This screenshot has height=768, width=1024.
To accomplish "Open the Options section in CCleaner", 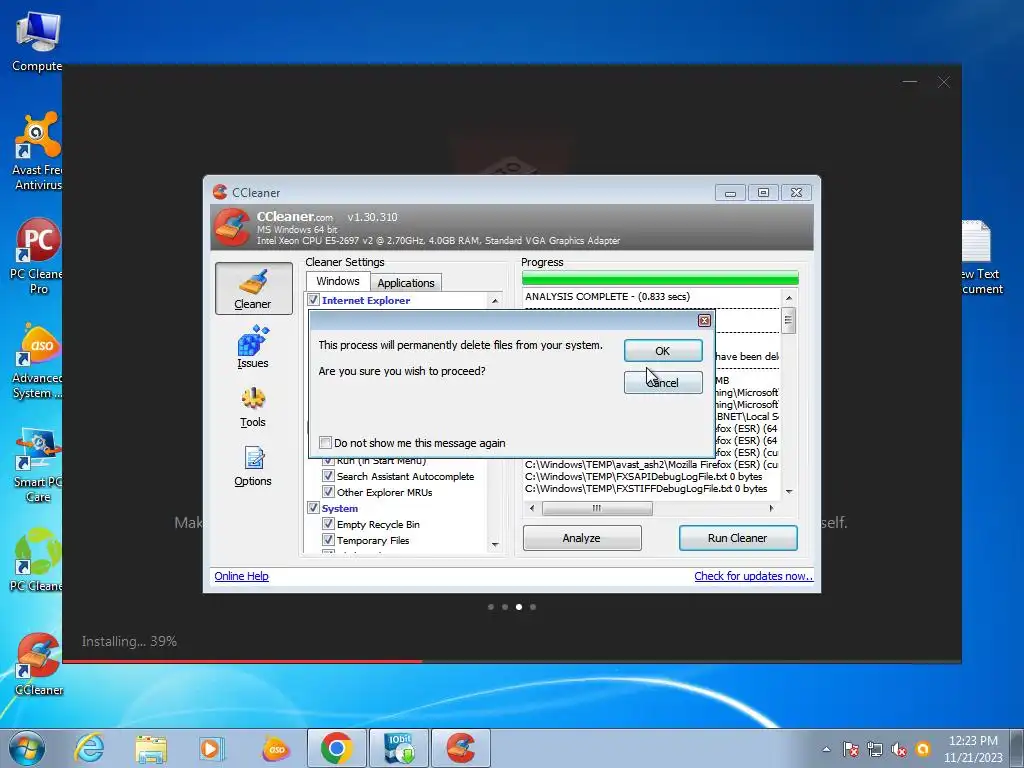I will pyautogui.click(x=253, y=466).
